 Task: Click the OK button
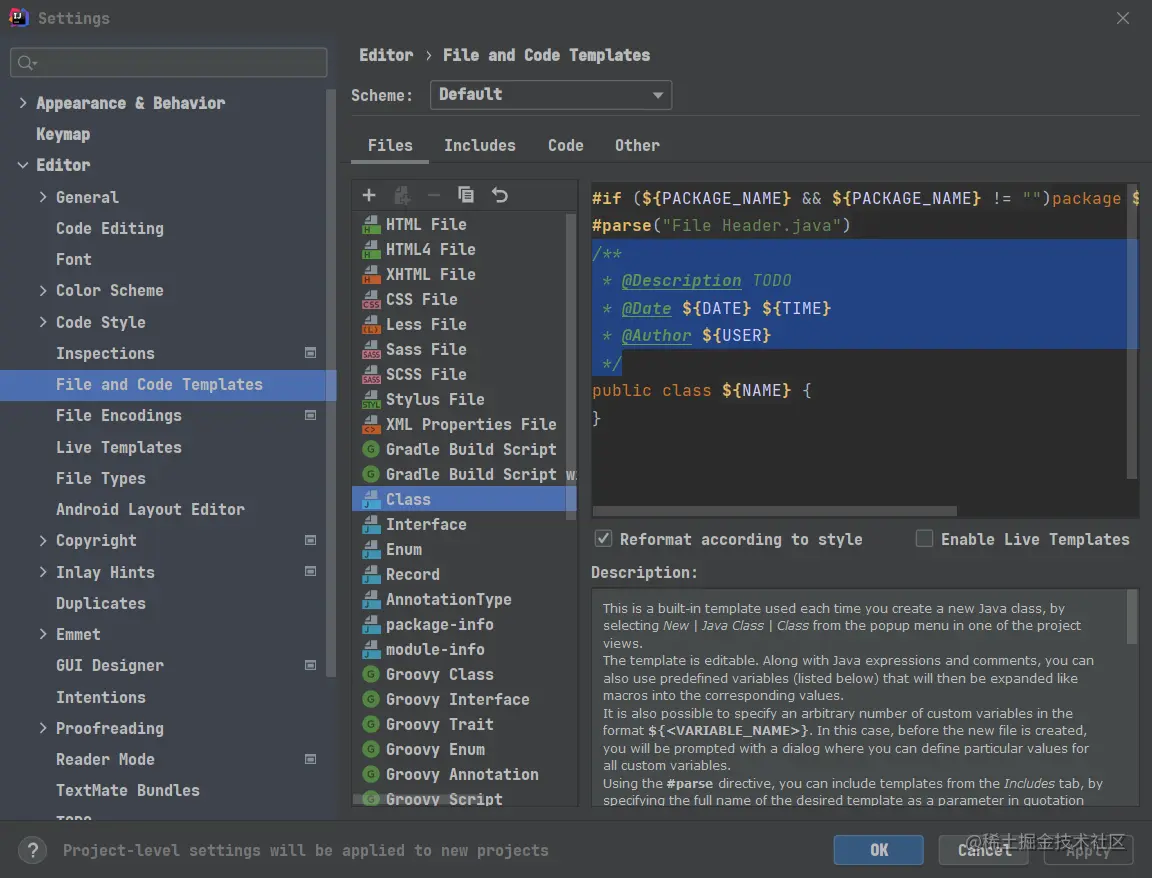(x=879, y=850)
